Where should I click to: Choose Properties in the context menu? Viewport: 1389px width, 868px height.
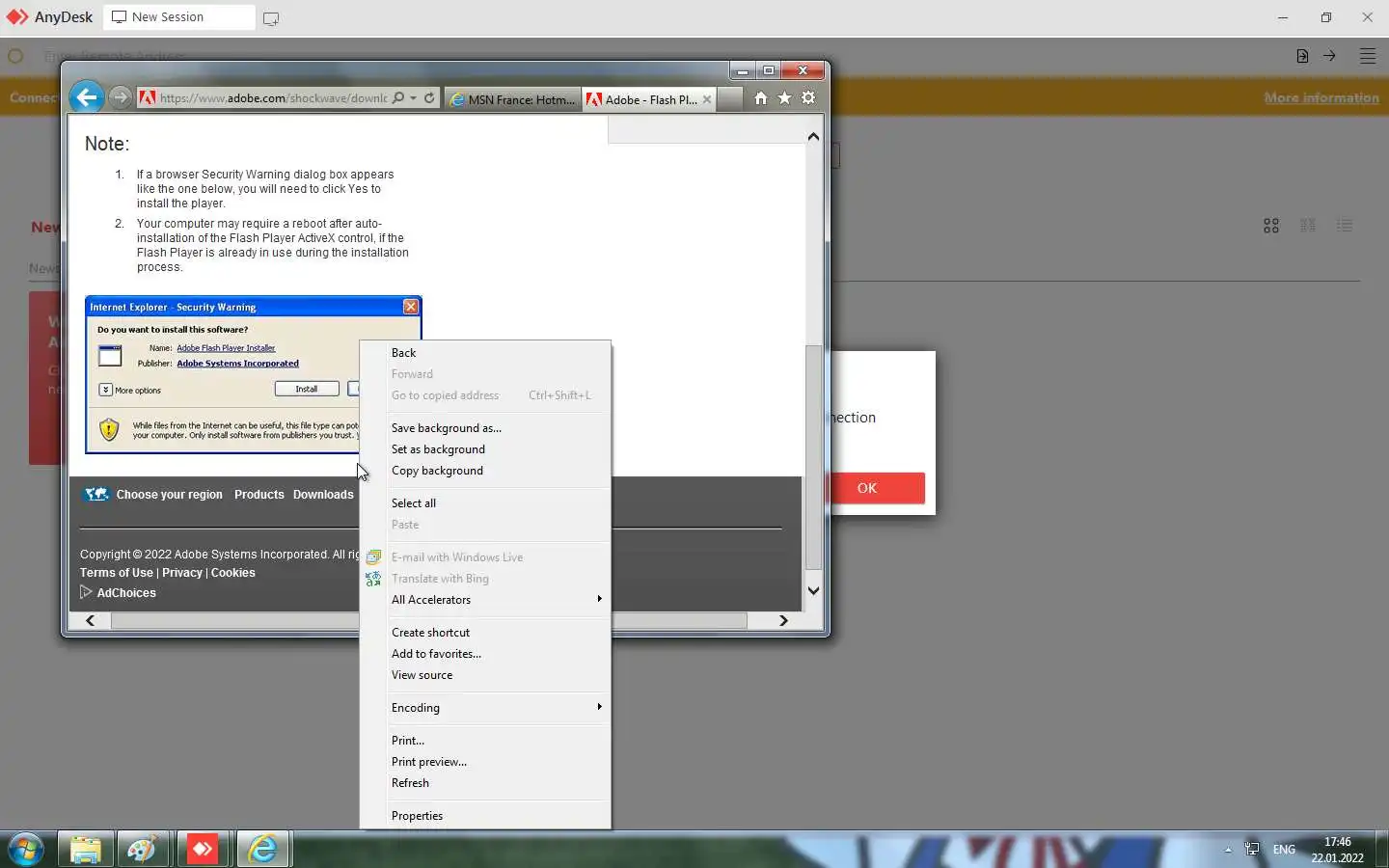485,816
